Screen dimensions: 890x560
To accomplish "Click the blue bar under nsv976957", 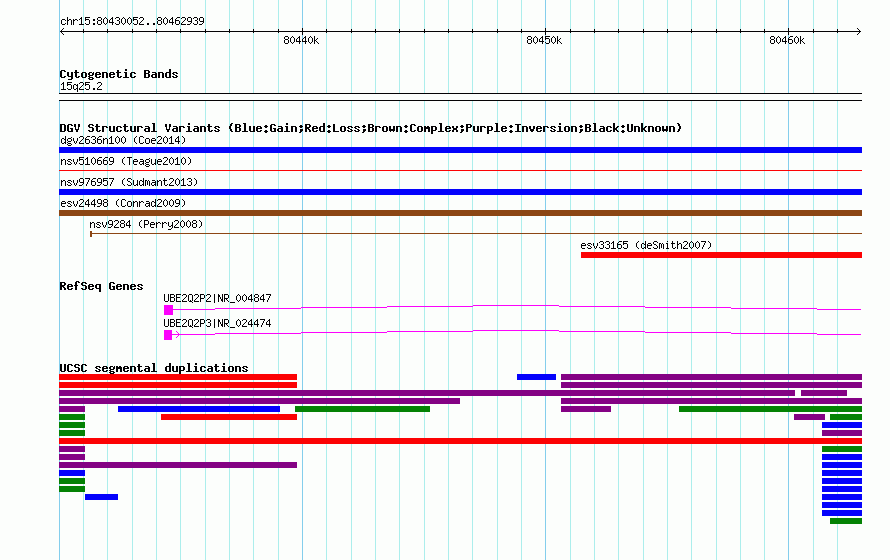I will pos(460,192).
